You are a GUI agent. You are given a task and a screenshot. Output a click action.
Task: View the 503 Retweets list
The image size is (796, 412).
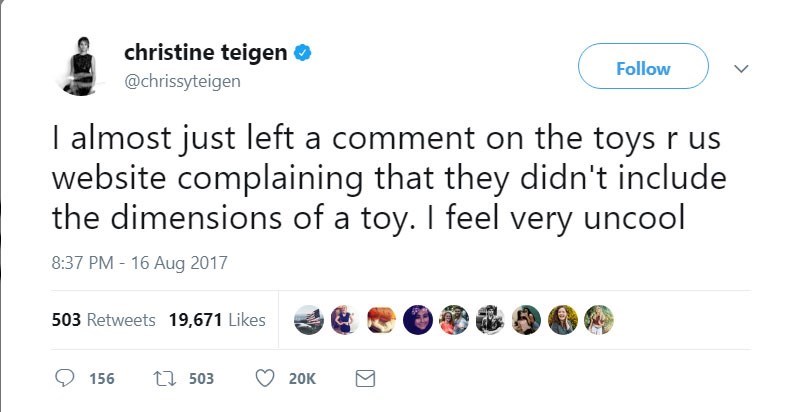103,320
